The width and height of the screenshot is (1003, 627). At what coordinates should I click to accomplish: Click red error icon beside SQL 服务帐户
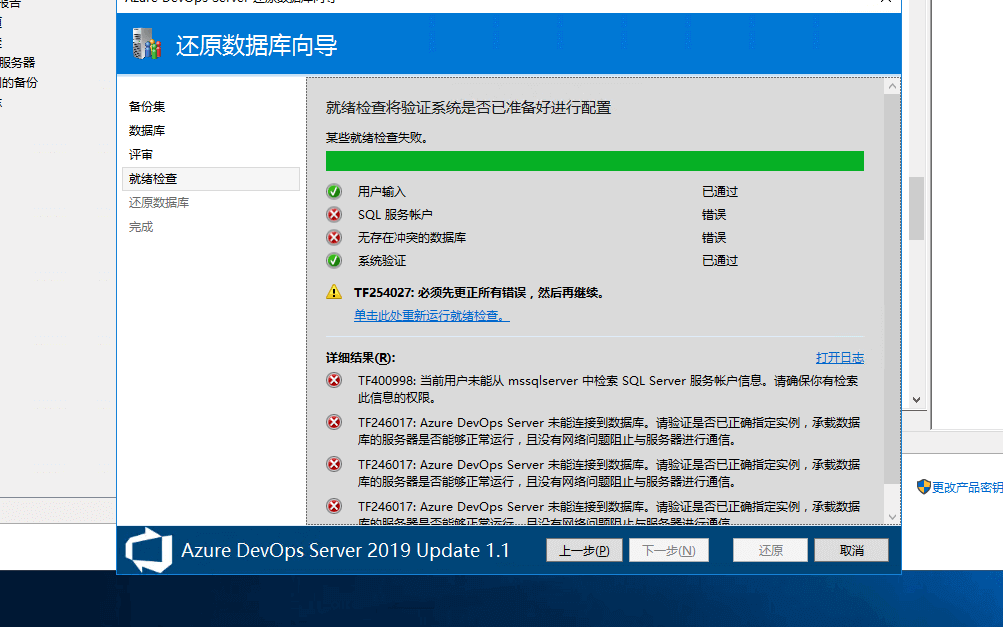point(334,214)
